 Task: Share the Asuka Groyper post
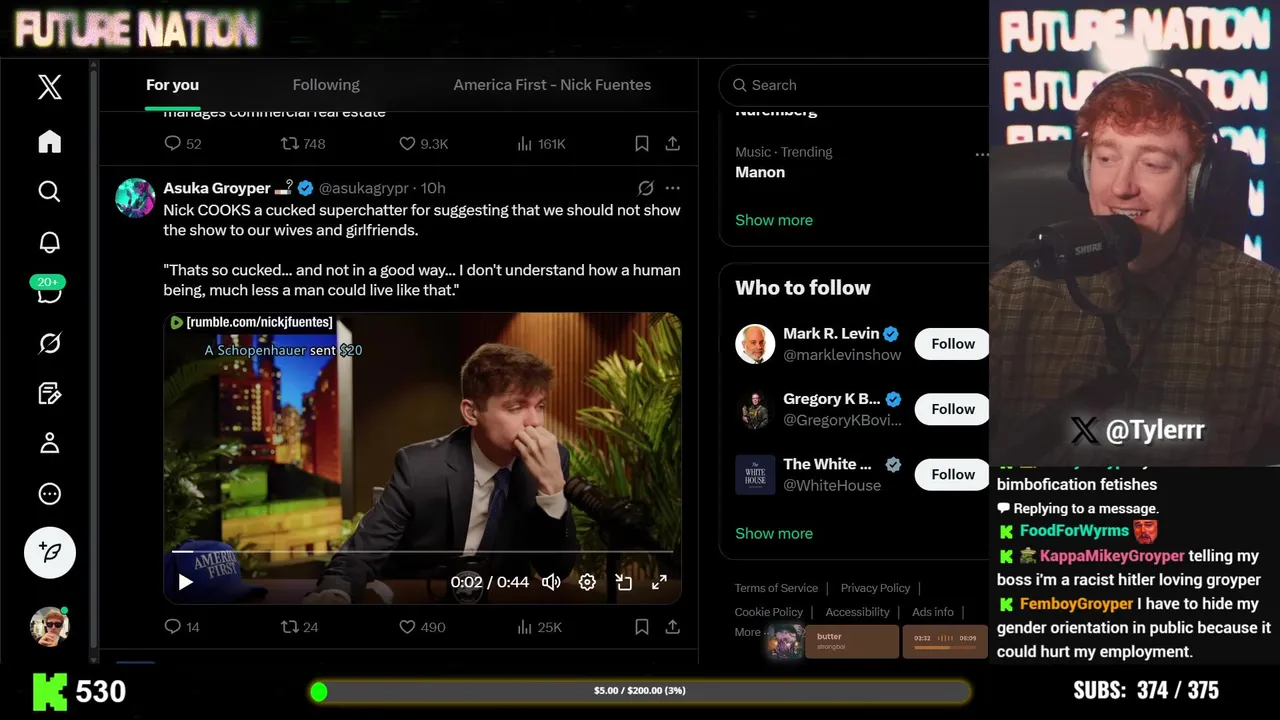(673, 627)
